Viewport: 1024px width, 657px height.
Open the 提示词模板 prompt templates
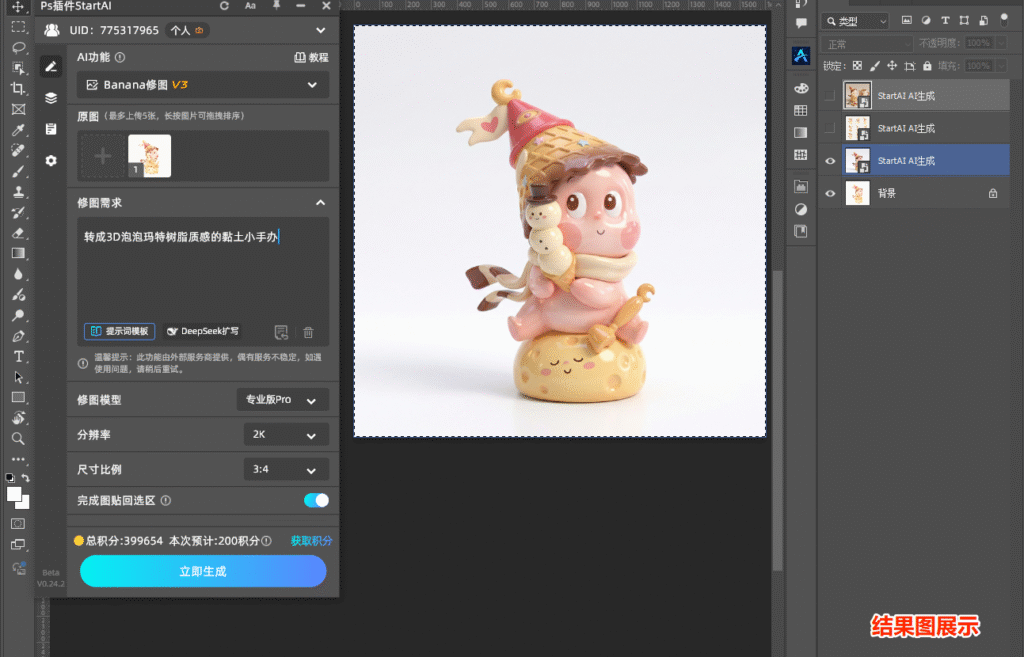point(120,332)
